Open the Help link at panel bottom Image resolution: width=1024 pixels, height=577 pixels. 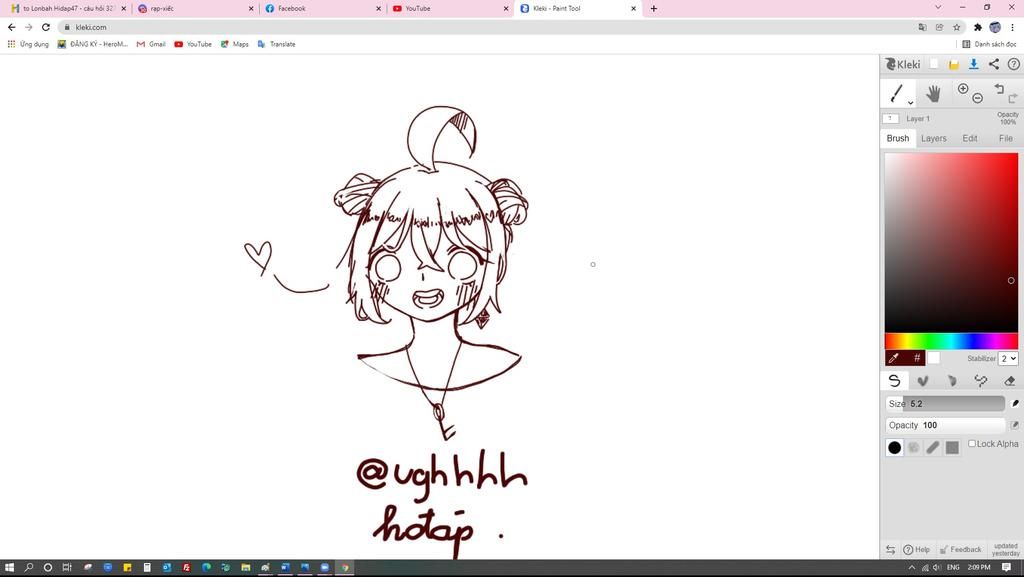coord(916,550)
